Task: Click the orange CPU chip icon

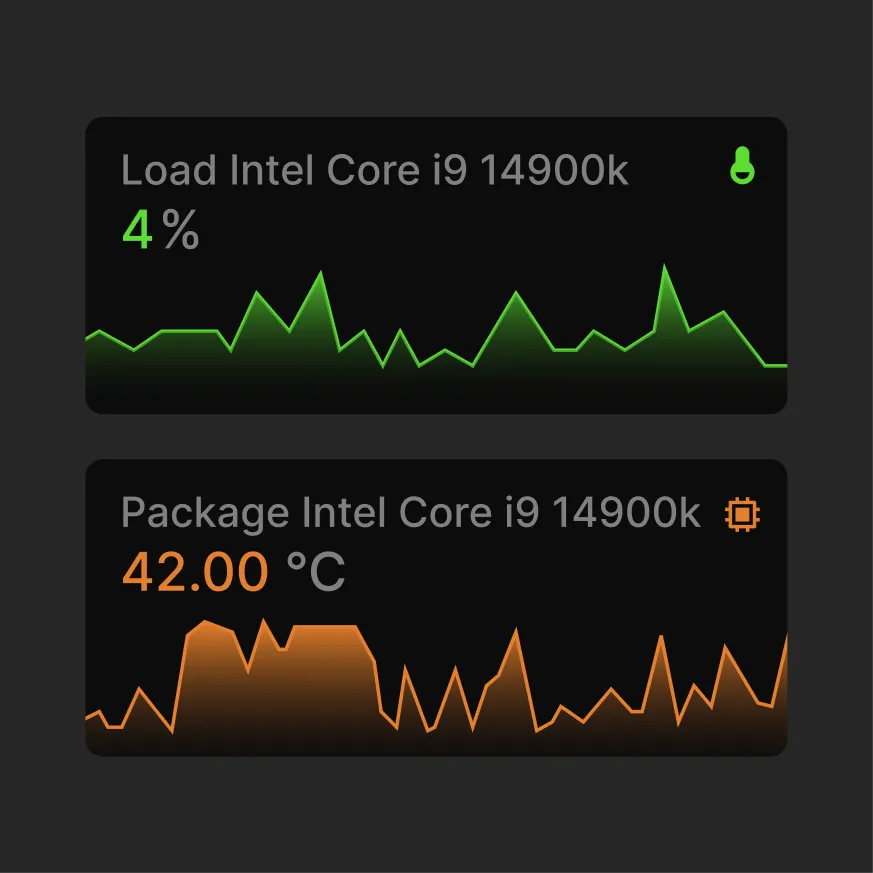Action: (x=741, y=514)
